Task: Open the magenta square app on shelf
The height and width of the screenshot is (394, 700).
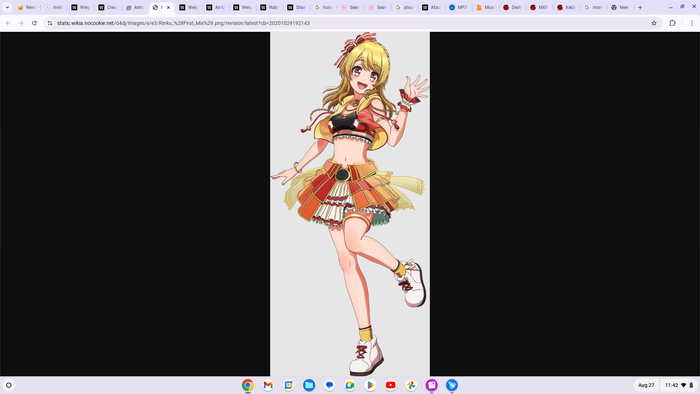Action: point(432,385)
